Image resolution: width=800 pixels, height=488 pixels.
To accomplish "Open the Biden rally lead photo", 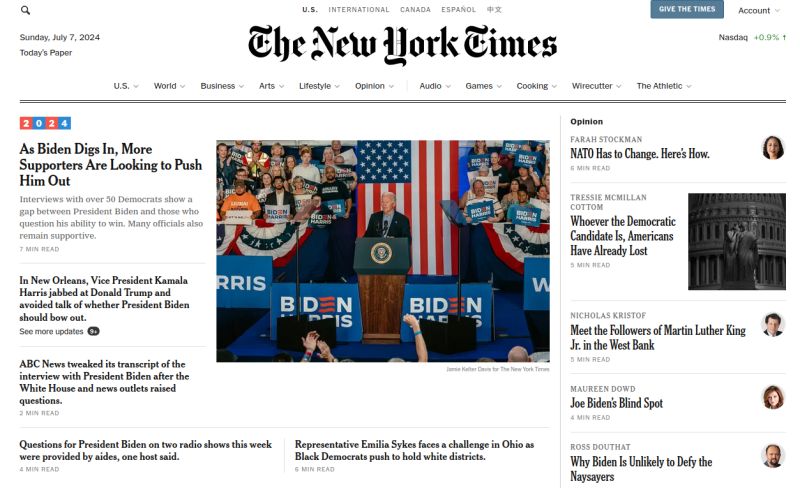I will pos(383,251).
